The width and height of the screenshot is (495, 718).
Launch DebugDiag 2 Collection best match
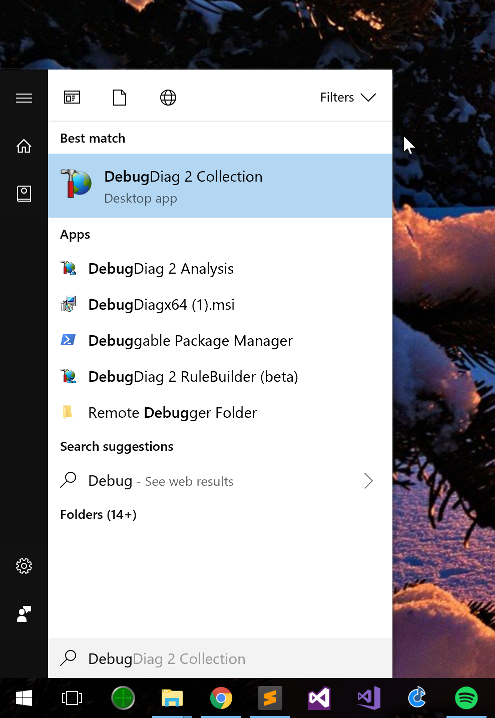[x=220, y=186]
